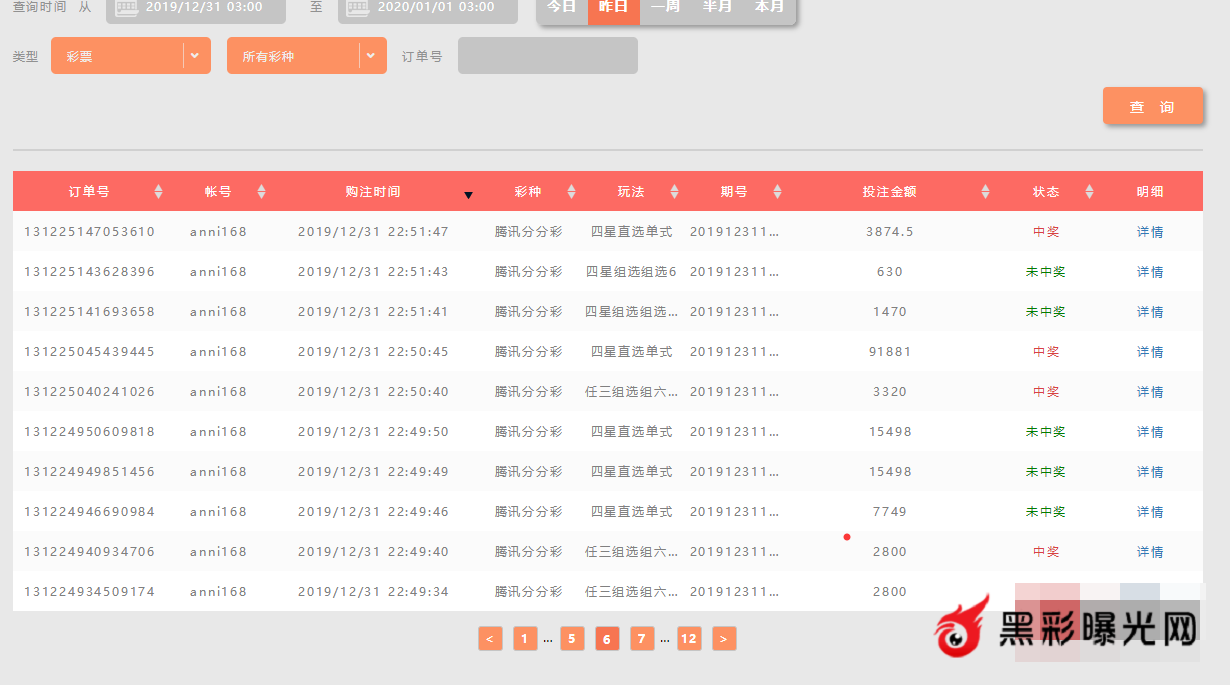Screen dimensions: 1230x685
Task: Jump to last page 12
Action: point(689,639)
